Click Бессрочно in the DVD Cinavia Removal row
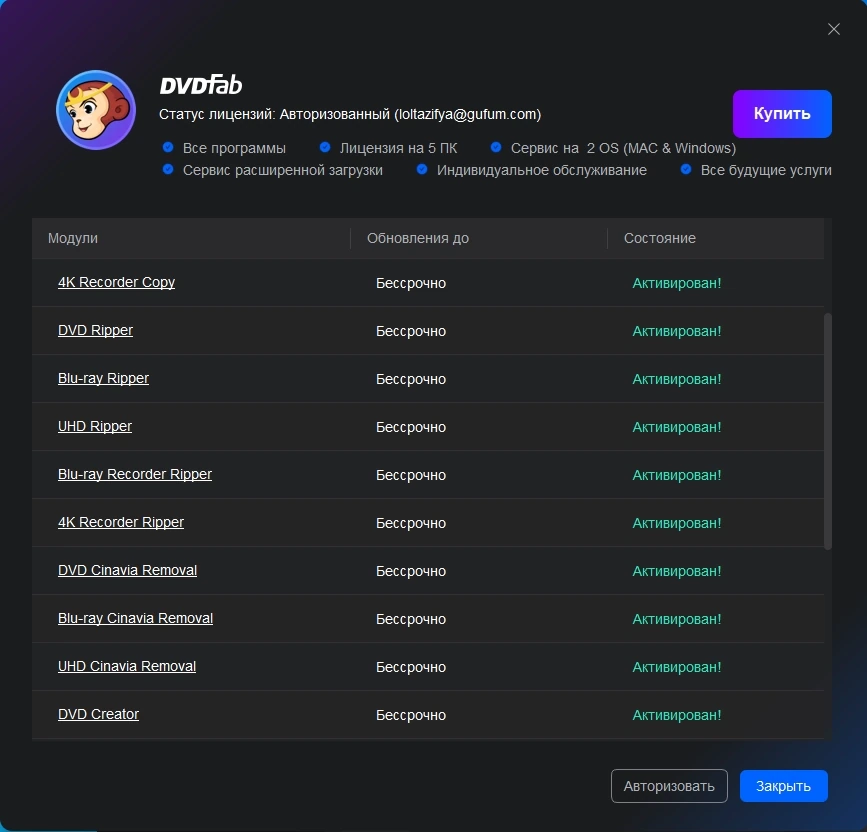 [x=411, y=571]
